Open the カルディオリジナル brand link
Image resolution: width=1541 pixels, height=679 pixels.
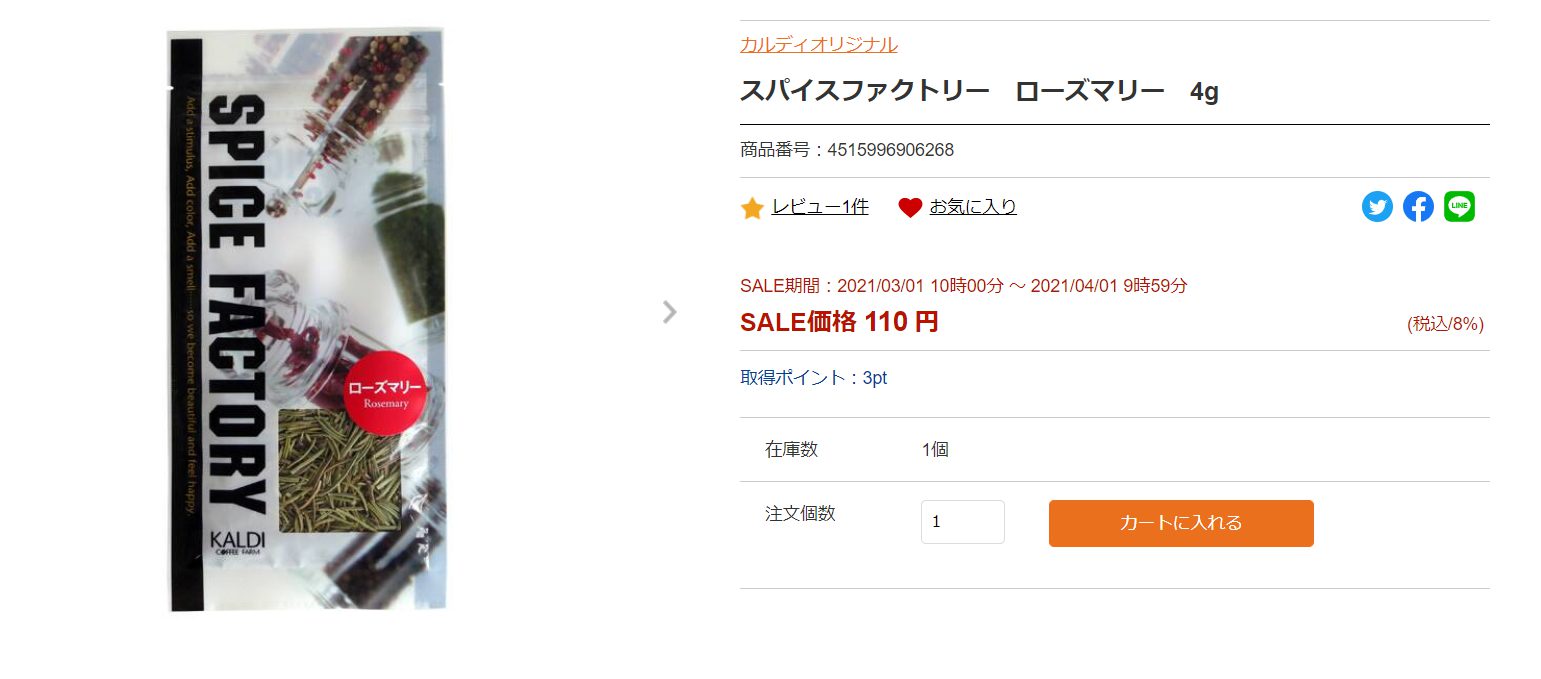818,44
